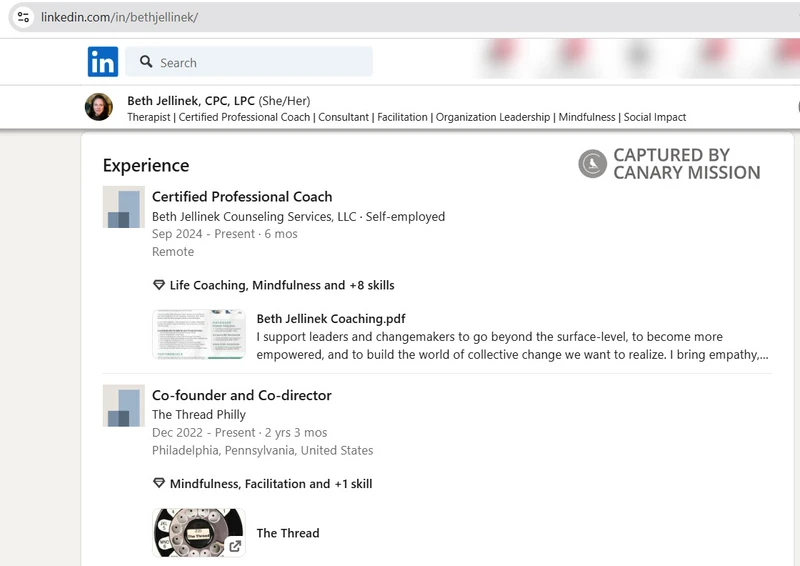
Task: Click diamond skills icon beside Life Coaching
Action: pyautogui.click(x=158, y=285)
